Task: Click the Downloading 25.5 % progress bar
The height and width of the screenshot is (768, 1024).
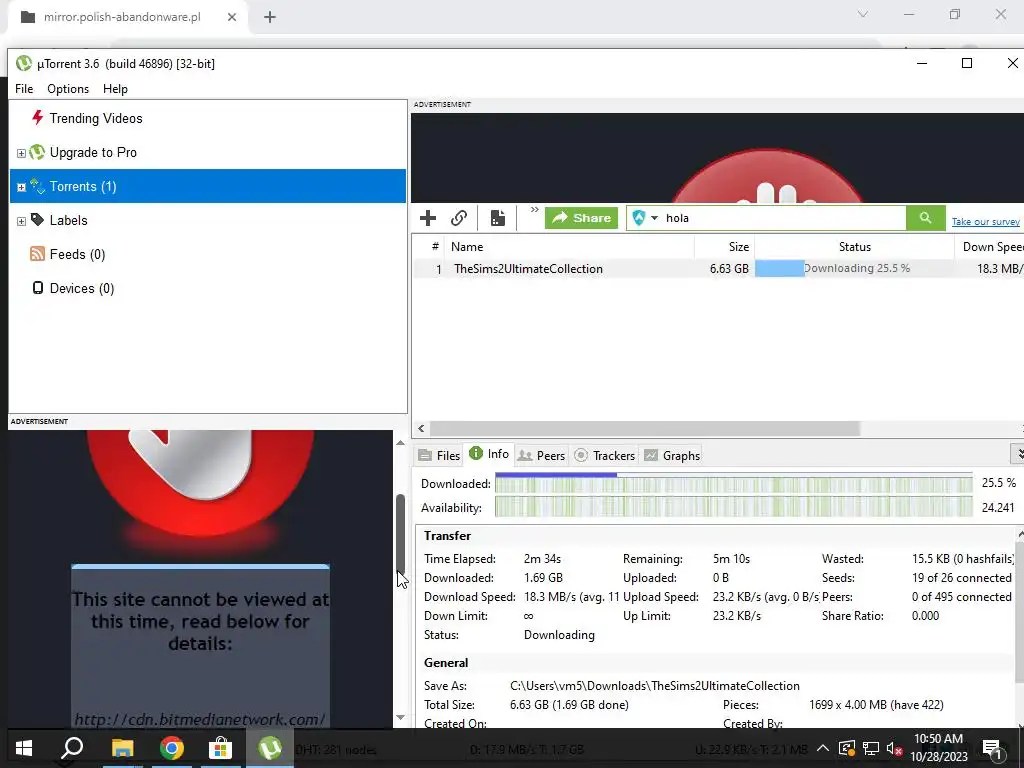Action: tap(854, 268)
